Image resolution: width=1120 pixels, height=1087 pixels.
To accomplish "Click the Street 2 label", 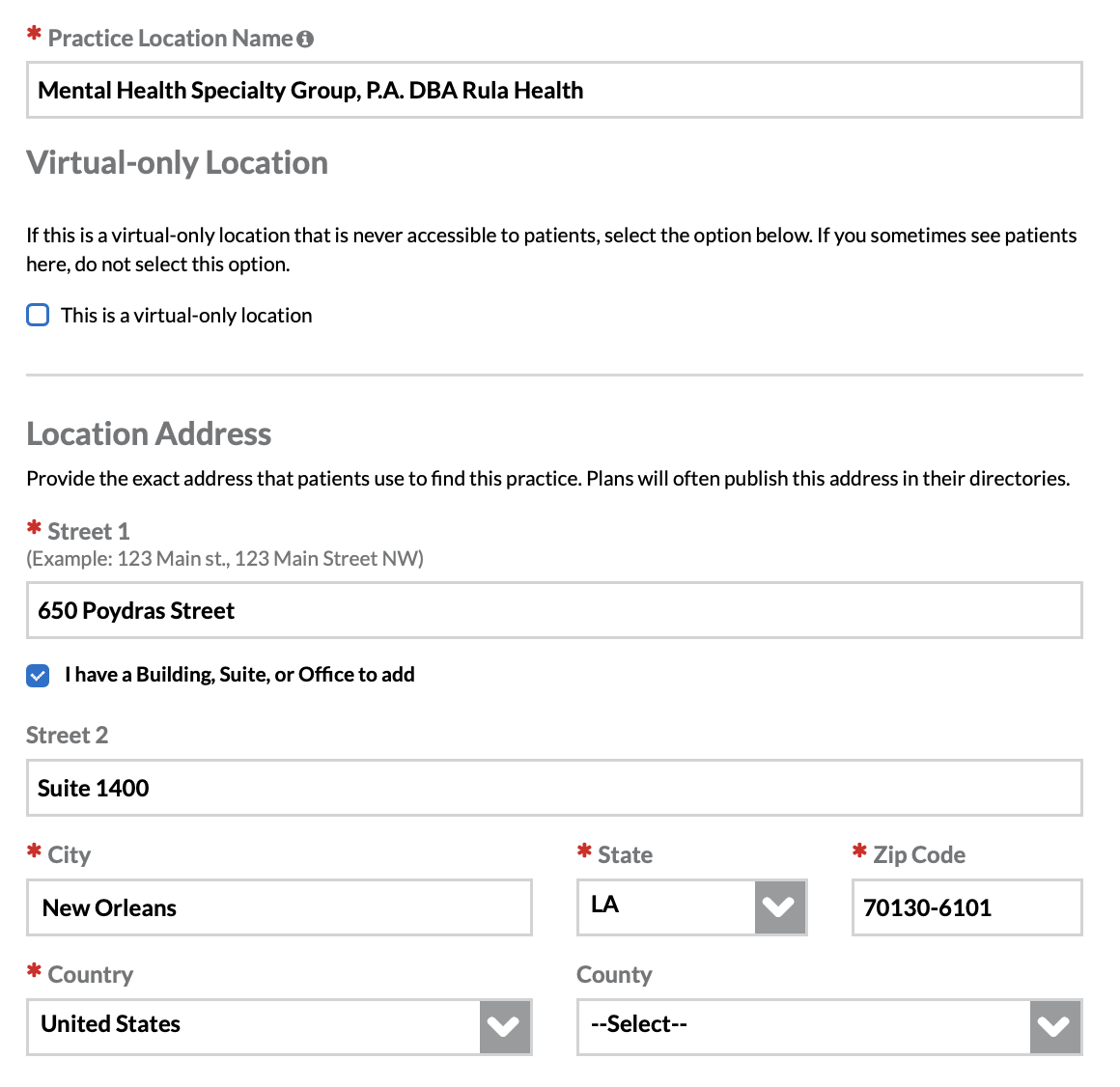I will [68, 736].
